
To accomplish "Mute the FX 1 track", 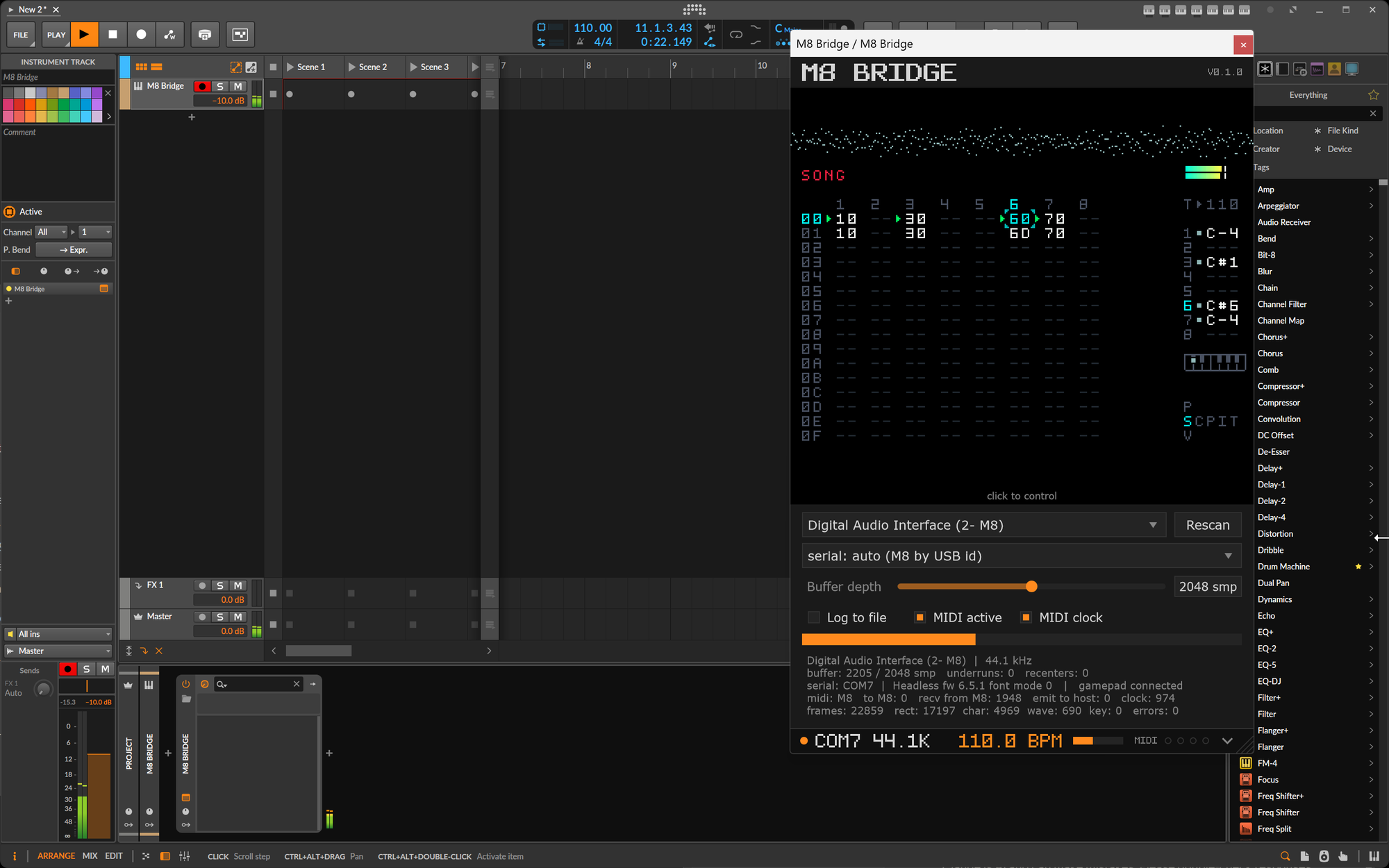I will 238,585.
